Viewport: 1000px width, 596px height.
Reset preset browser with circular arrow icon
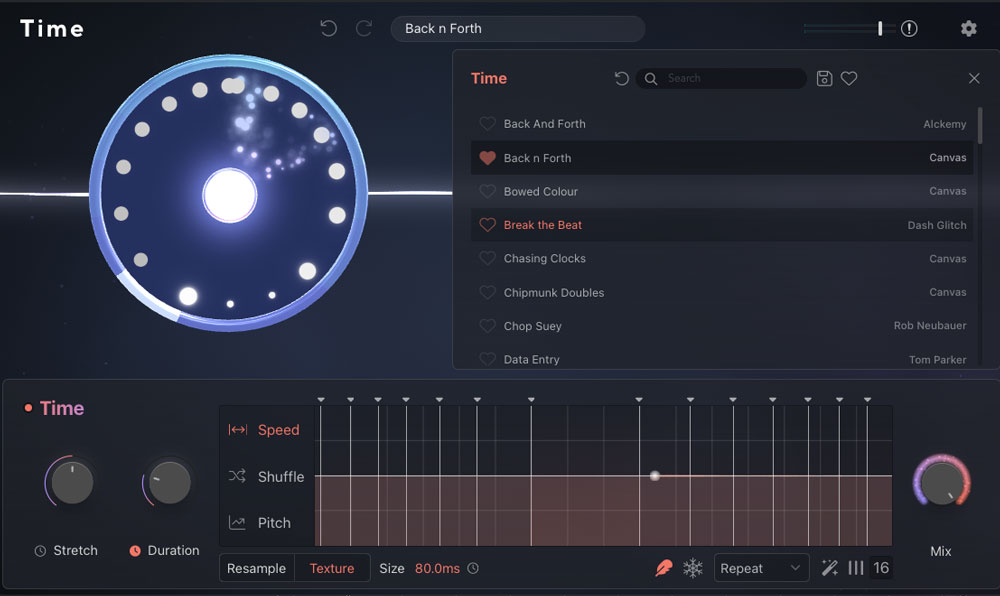(621, 78)
